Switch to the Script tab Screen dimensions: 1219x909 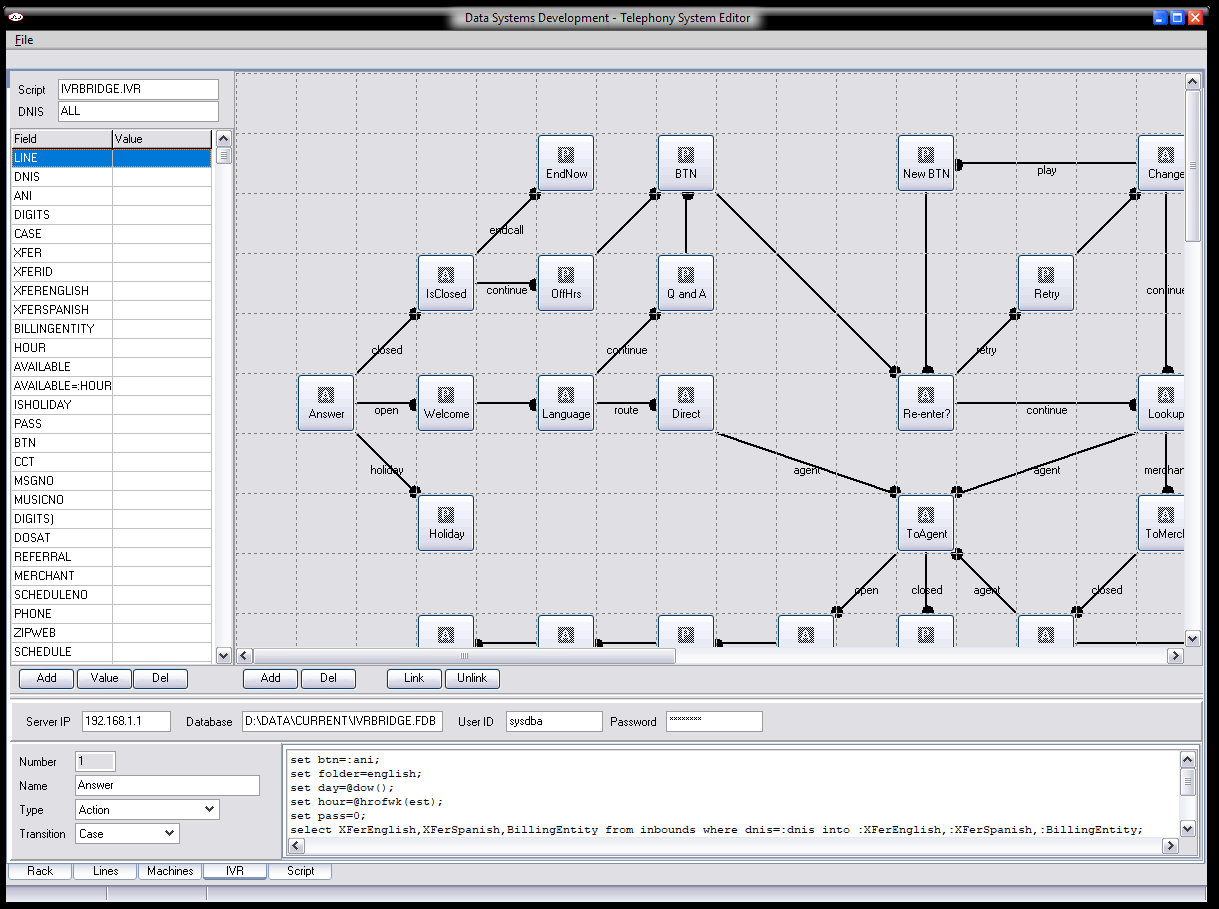[x=300, y=871]
